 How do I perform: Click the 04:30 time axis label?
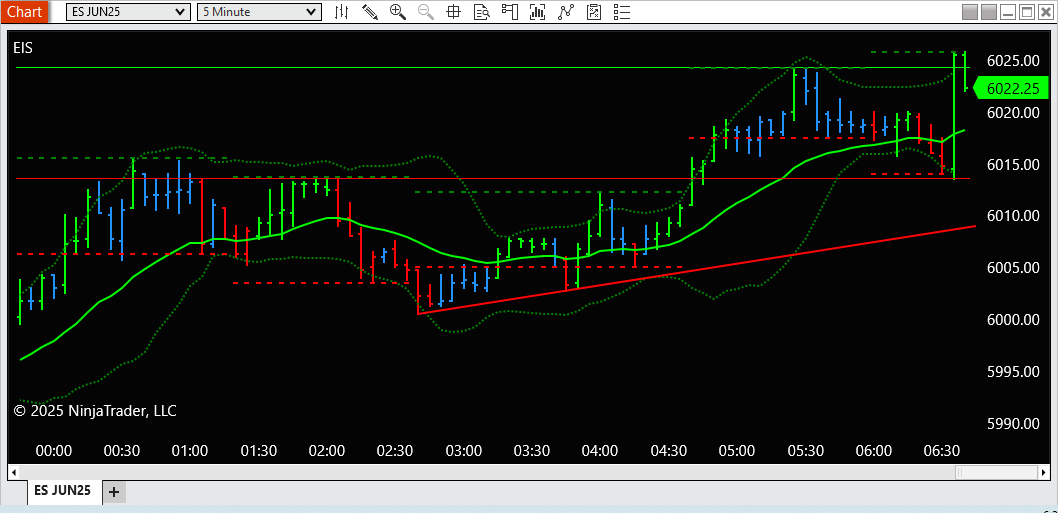(x=668, y=450)
